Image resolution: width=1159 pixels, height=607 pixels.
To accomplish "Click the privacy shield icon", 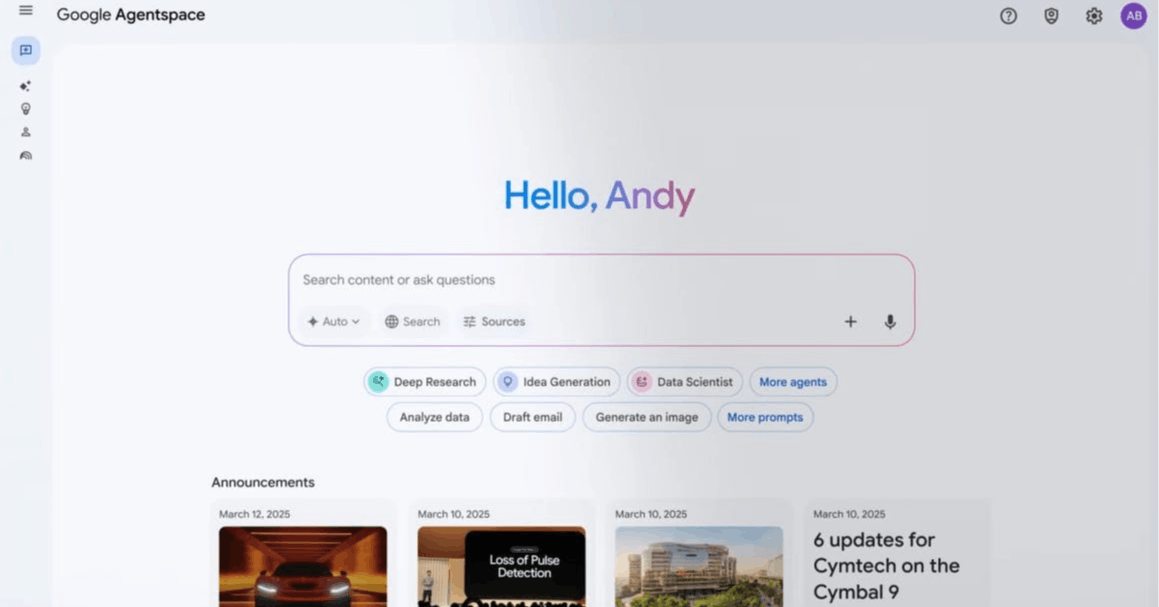I will click(1051, 16).
